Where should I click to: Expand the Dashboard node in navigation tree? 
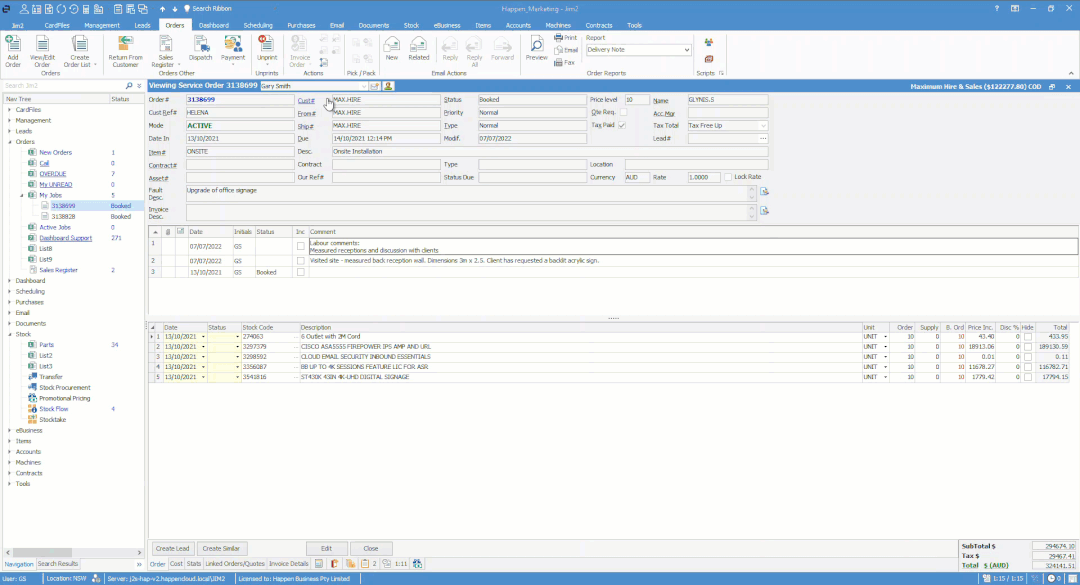pos(10,281)
